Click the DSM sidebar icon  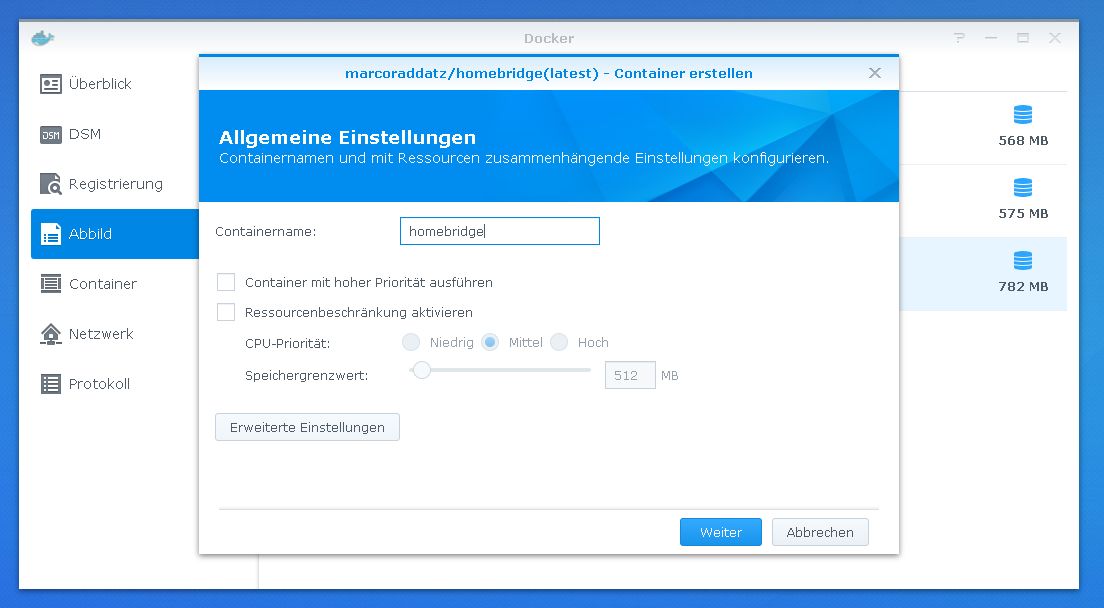(51, 134)
